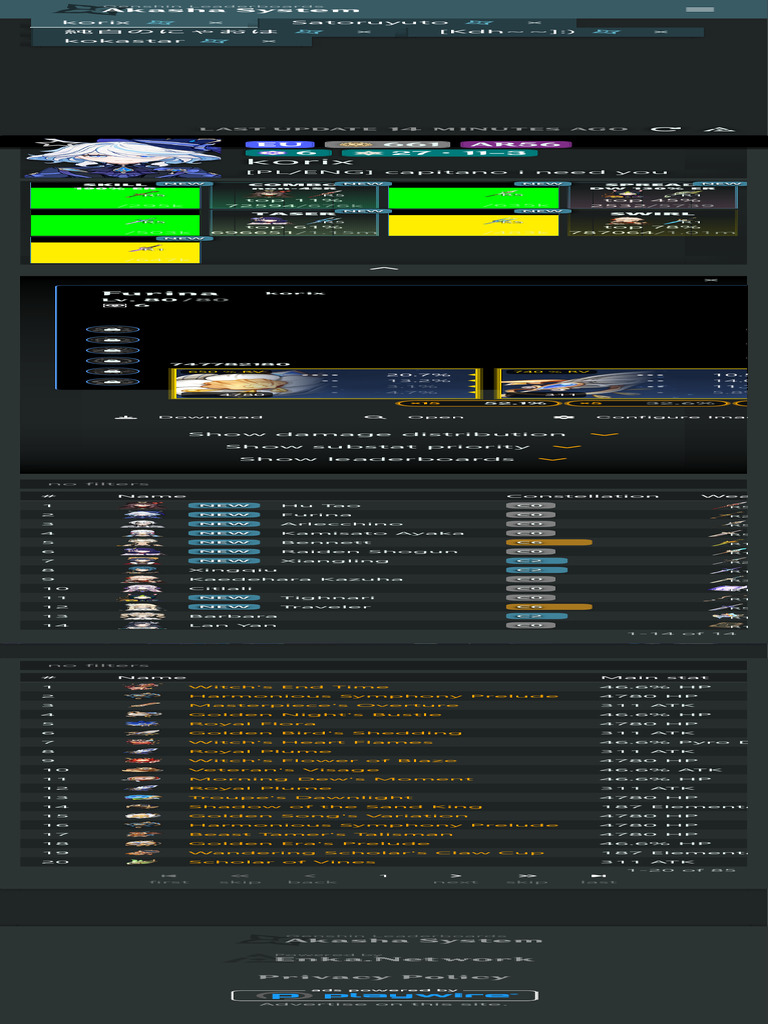Click the Arlecchino character icon
This screenshot has height=1024, width=768.
click(x=142, y=524)
